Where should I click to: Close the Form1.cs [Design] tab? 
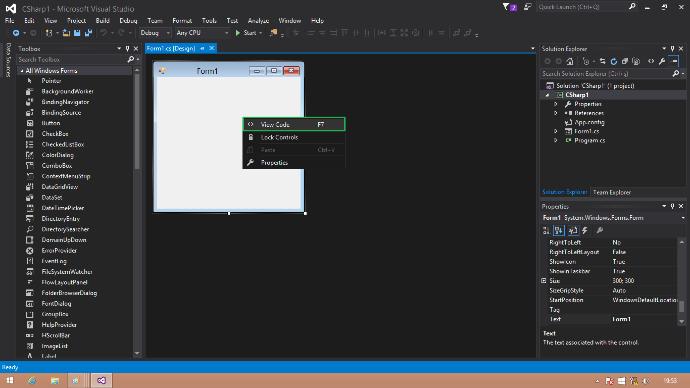pos(212,48)
